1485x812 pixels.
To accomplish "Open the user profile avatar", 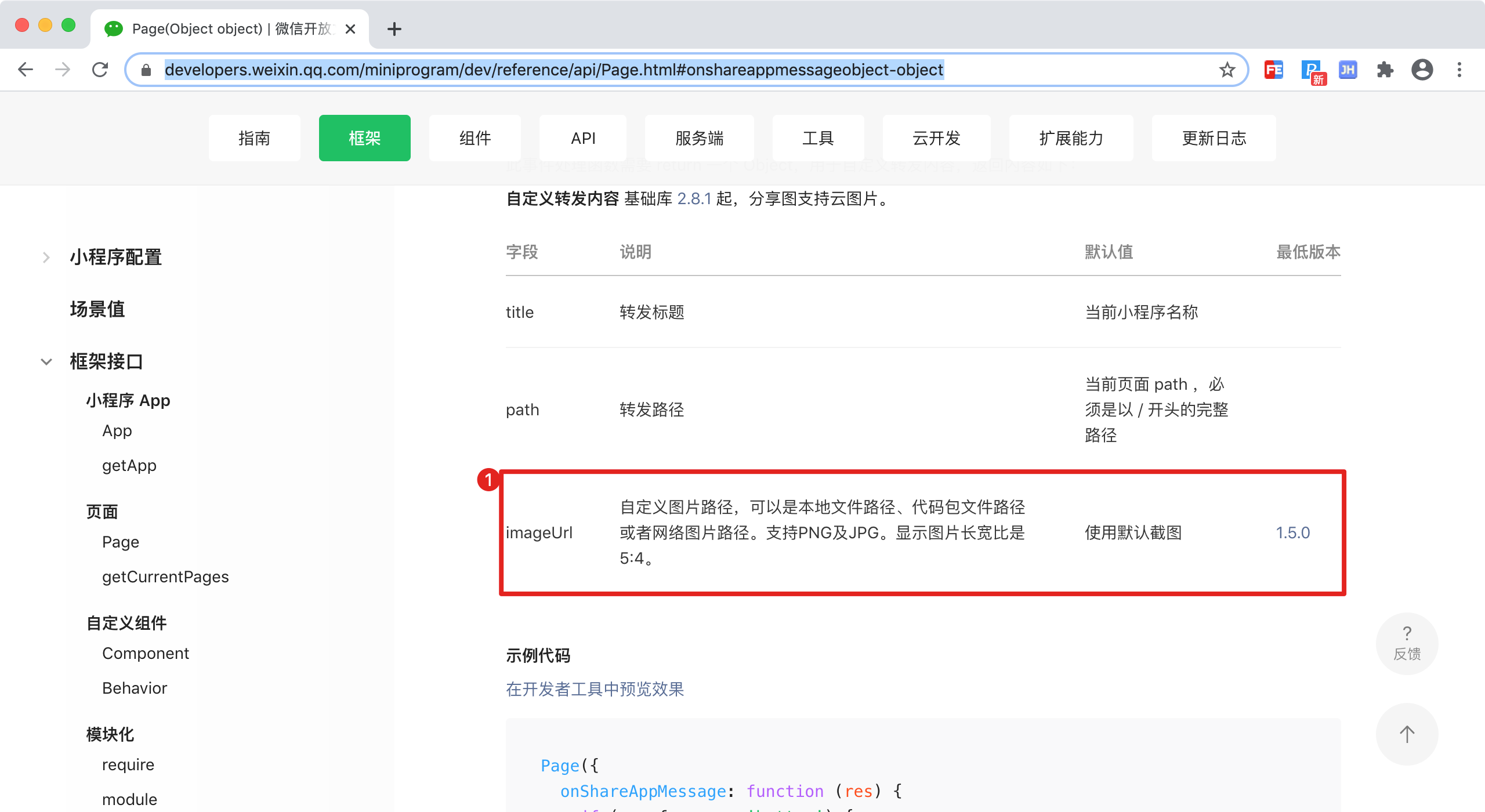I will [1422, 70].
